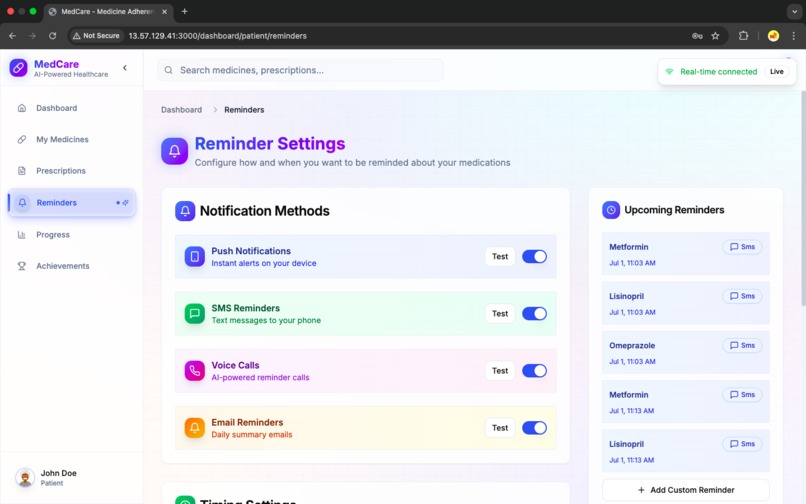
Task: Click the bar chart icon beside Progress
Action: pyautogui.click(x=22, y=235)
